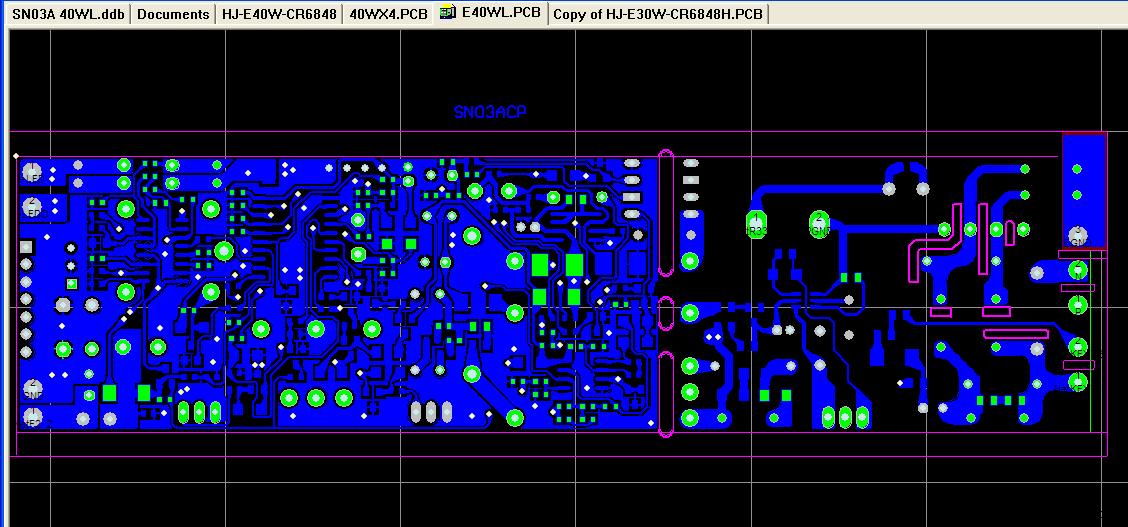
Task: Pick green pad 2 labeled GND beside HR33
Action: click(x=819, y=222)
